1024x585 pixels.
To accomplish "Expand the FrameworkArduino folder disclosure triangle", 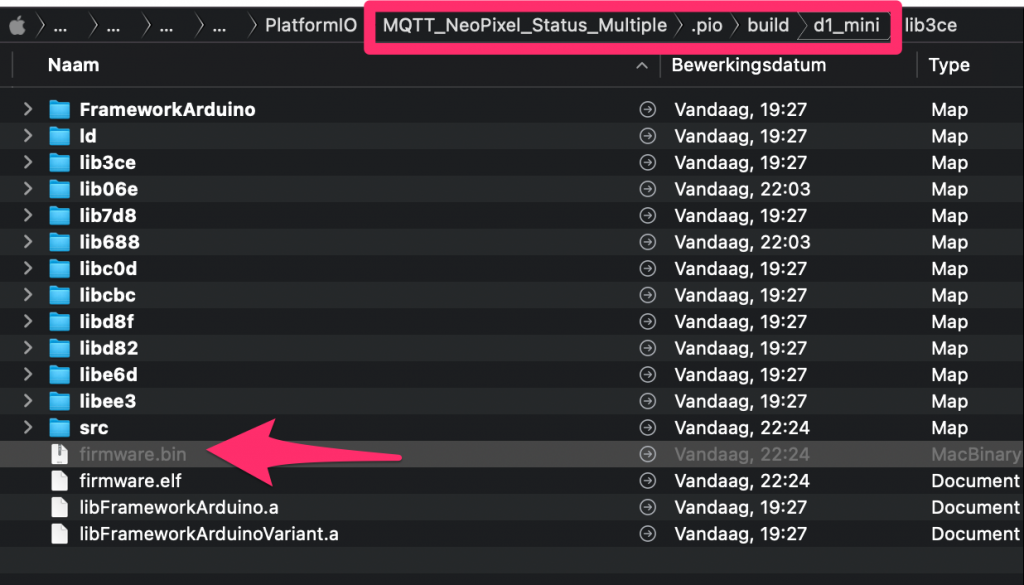I will point(28,110).
